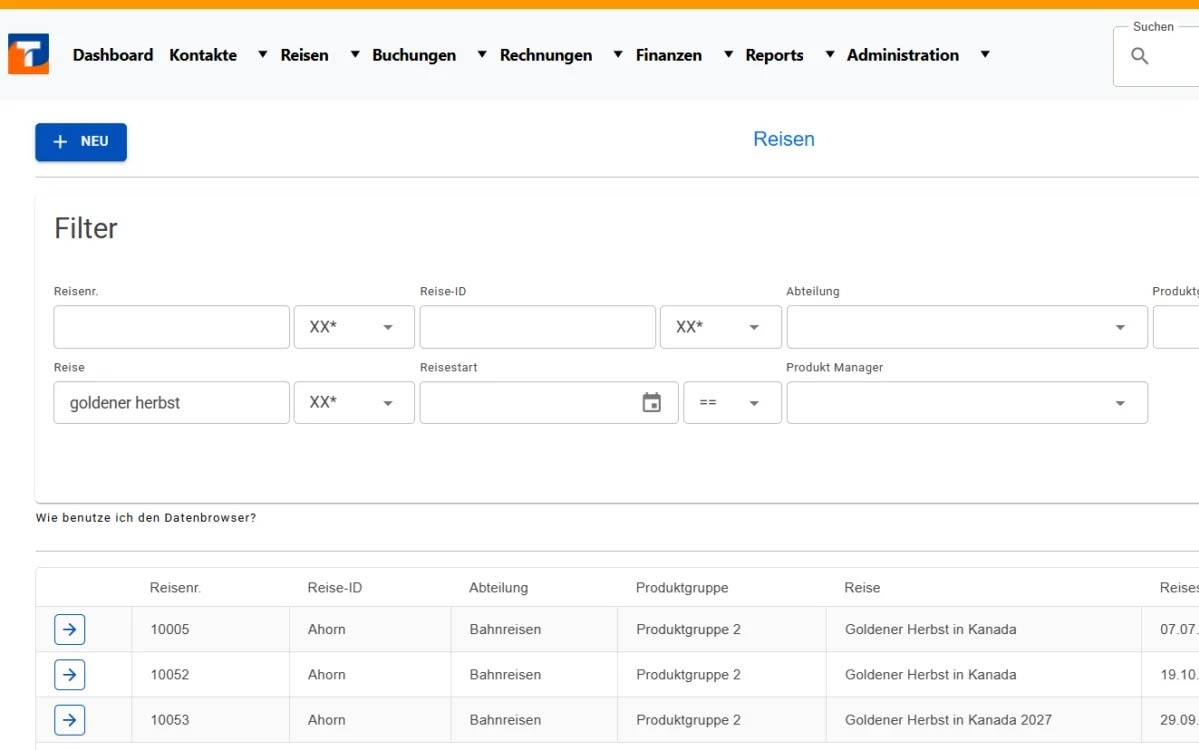Screen dimensions: 1199x750
Task: Expand the Abteilung dropdown
Action: tap(1120, 327)
